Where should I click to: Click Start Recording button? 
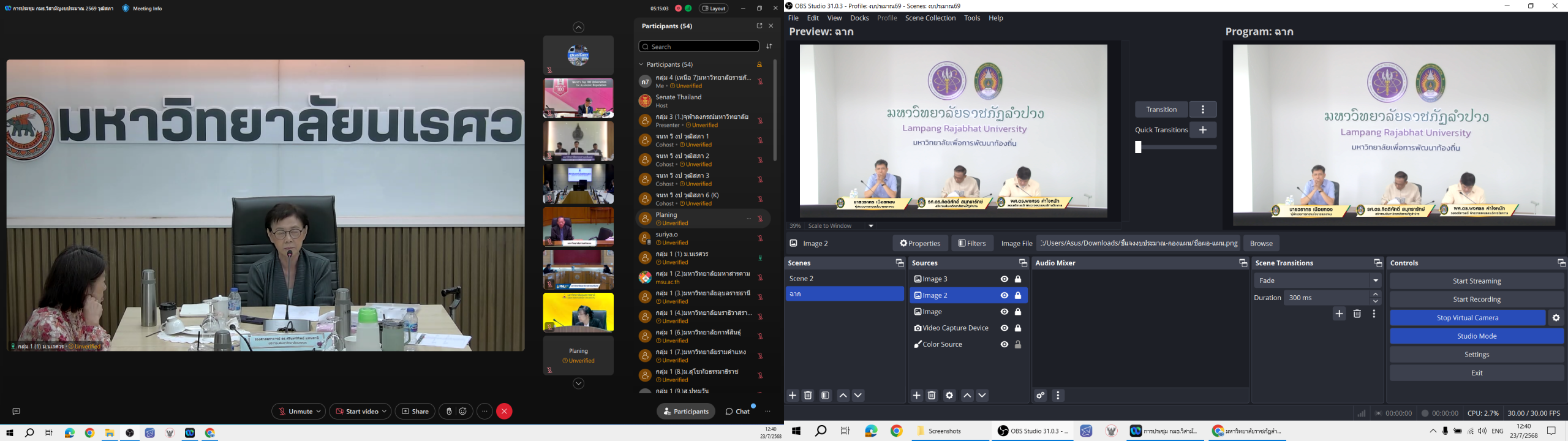1477,300
